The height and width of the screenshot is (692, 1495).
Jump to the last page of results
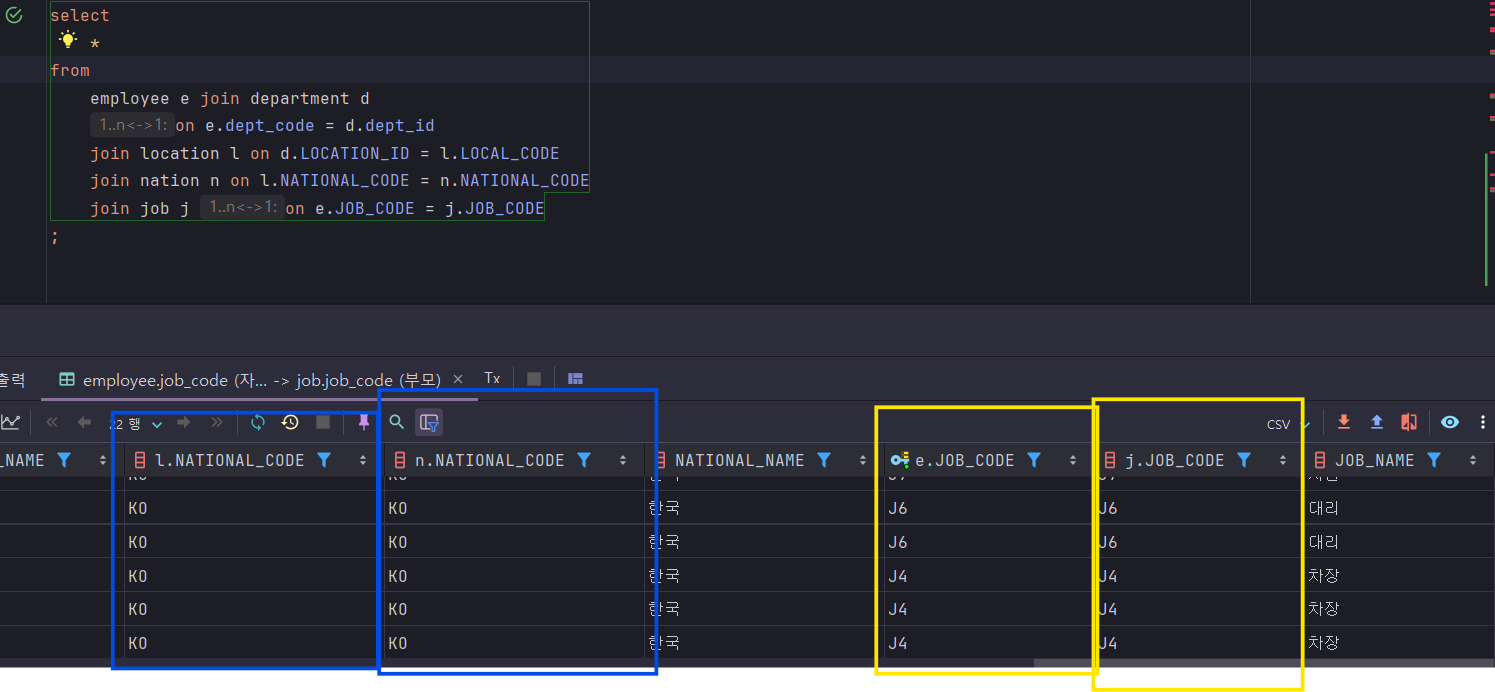217,422
